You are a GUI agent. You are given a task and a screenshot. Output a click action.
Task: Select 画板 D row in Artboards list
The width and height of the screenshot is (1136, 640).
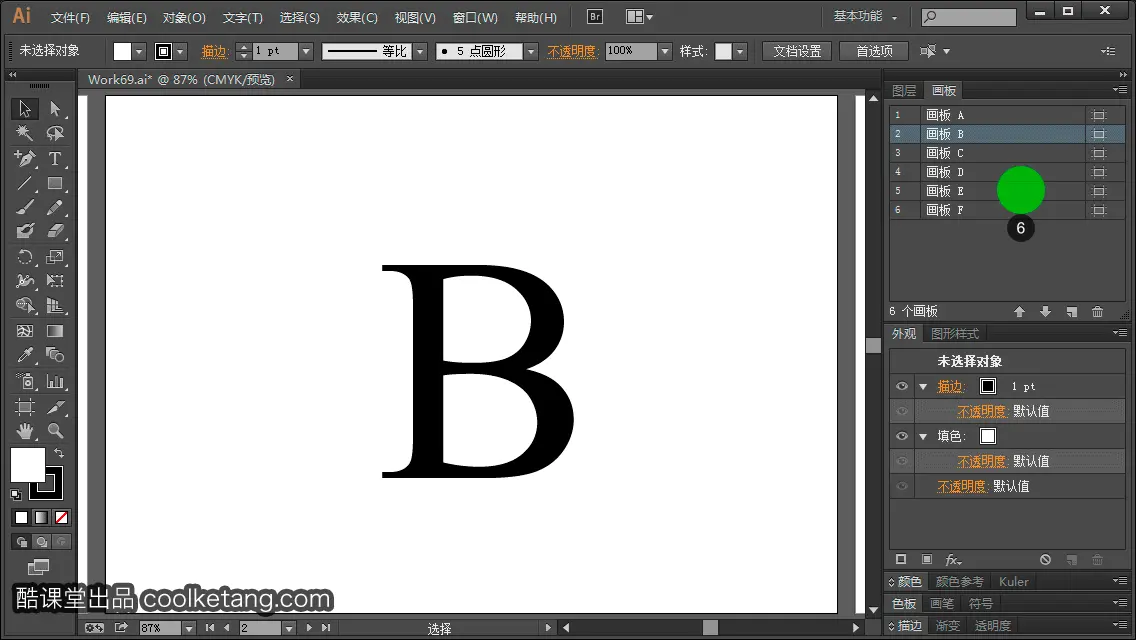(x=1007, y=172)
